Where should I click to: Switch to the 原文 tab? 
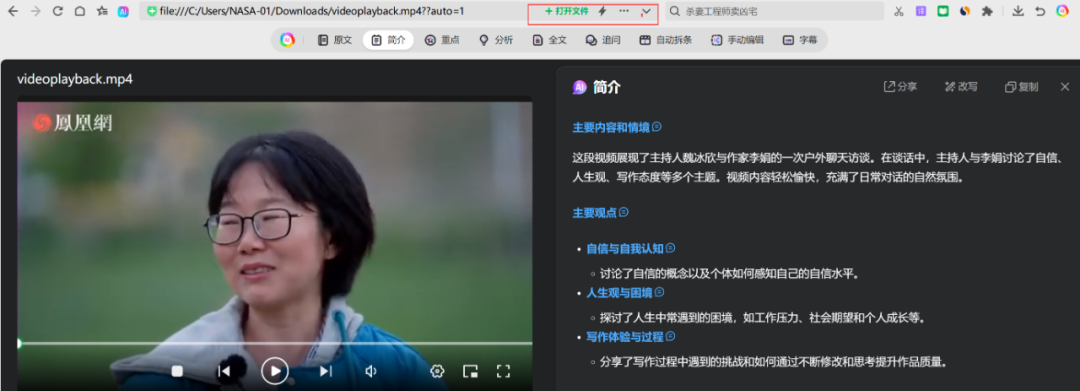pos(335,40)
